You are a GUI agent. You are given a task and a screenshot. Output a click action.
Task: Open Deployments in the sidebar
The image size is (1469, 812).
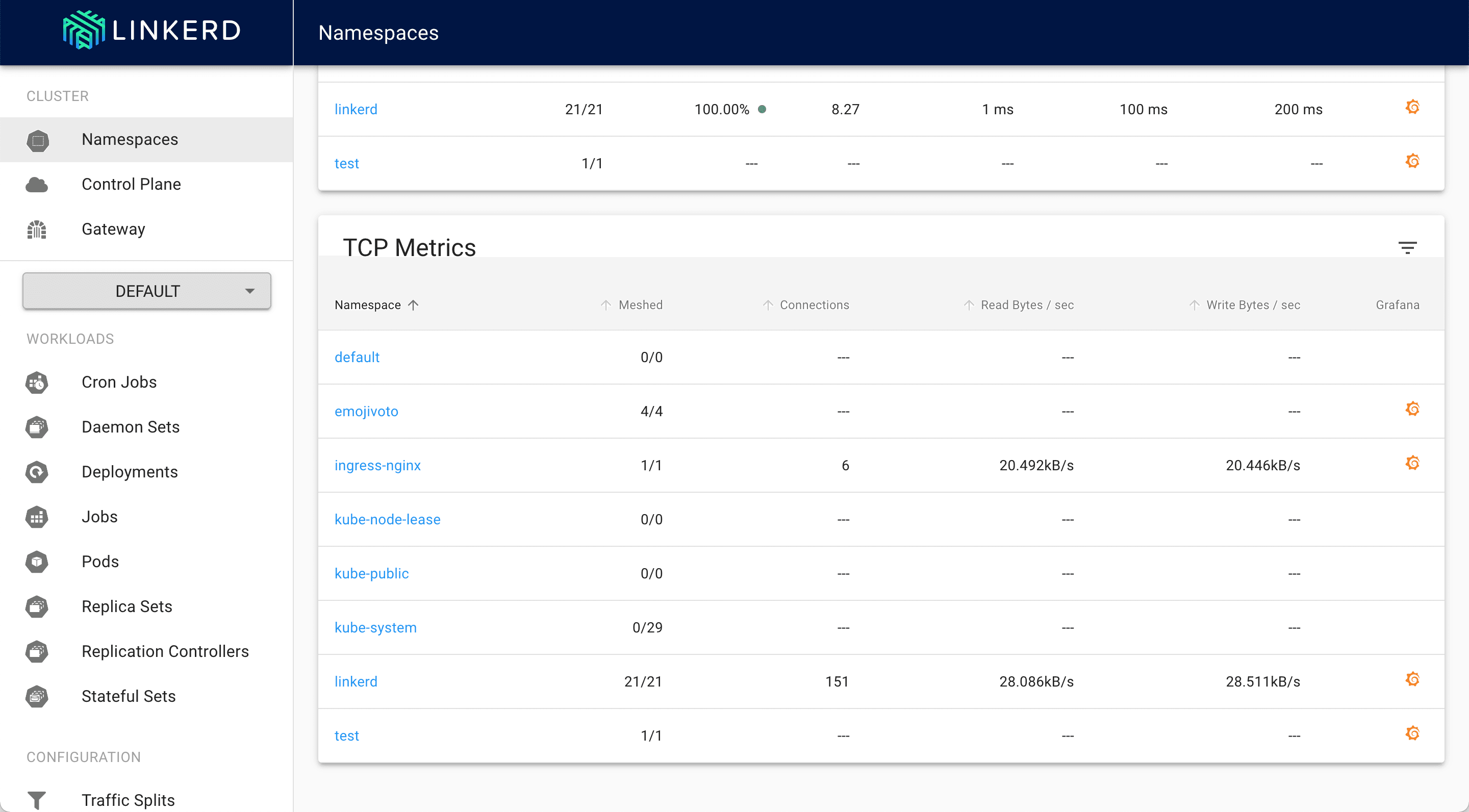coord(130,472)
